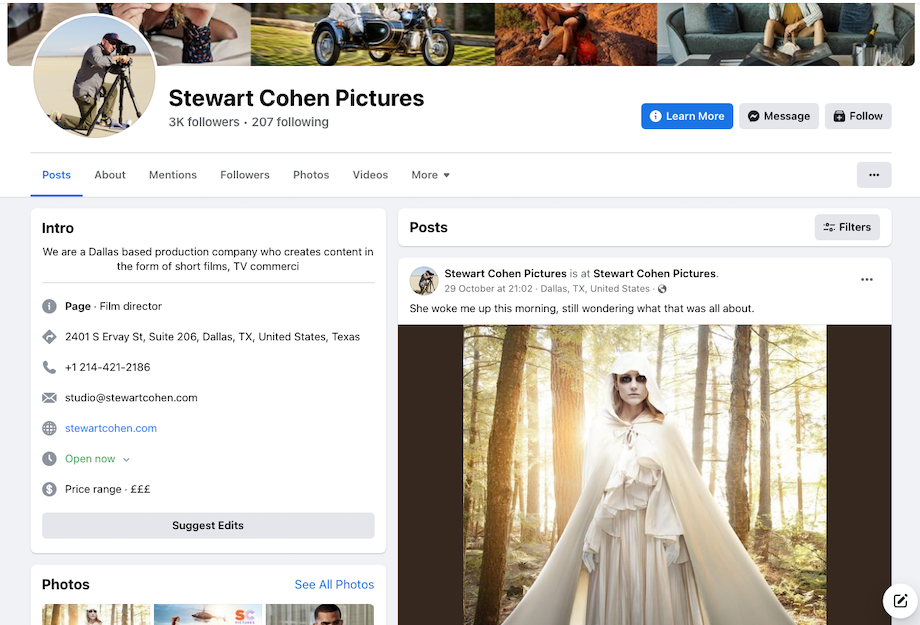Screen dimensions: 920x625
Task: Click the address 2401 S Ervay St
Action: 212,337
